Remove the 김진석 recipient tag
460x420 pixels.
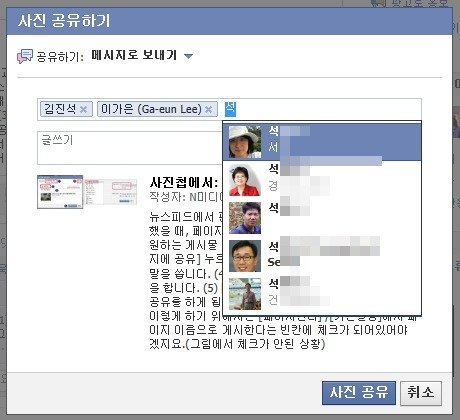tap(84, 109)
